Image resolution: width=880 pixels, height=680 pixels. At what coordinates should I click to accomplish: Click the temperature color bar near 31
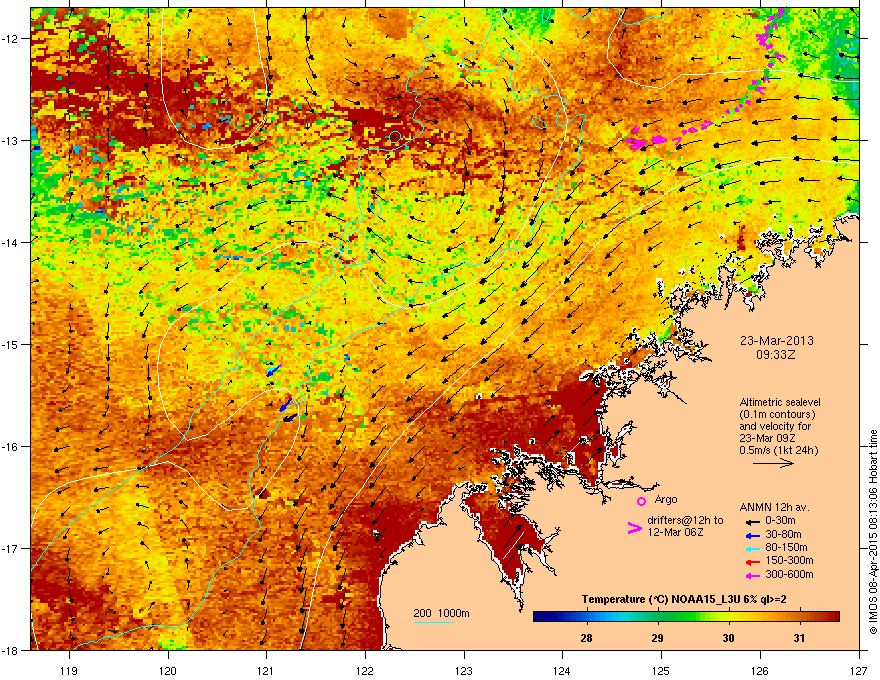[799, 617]
